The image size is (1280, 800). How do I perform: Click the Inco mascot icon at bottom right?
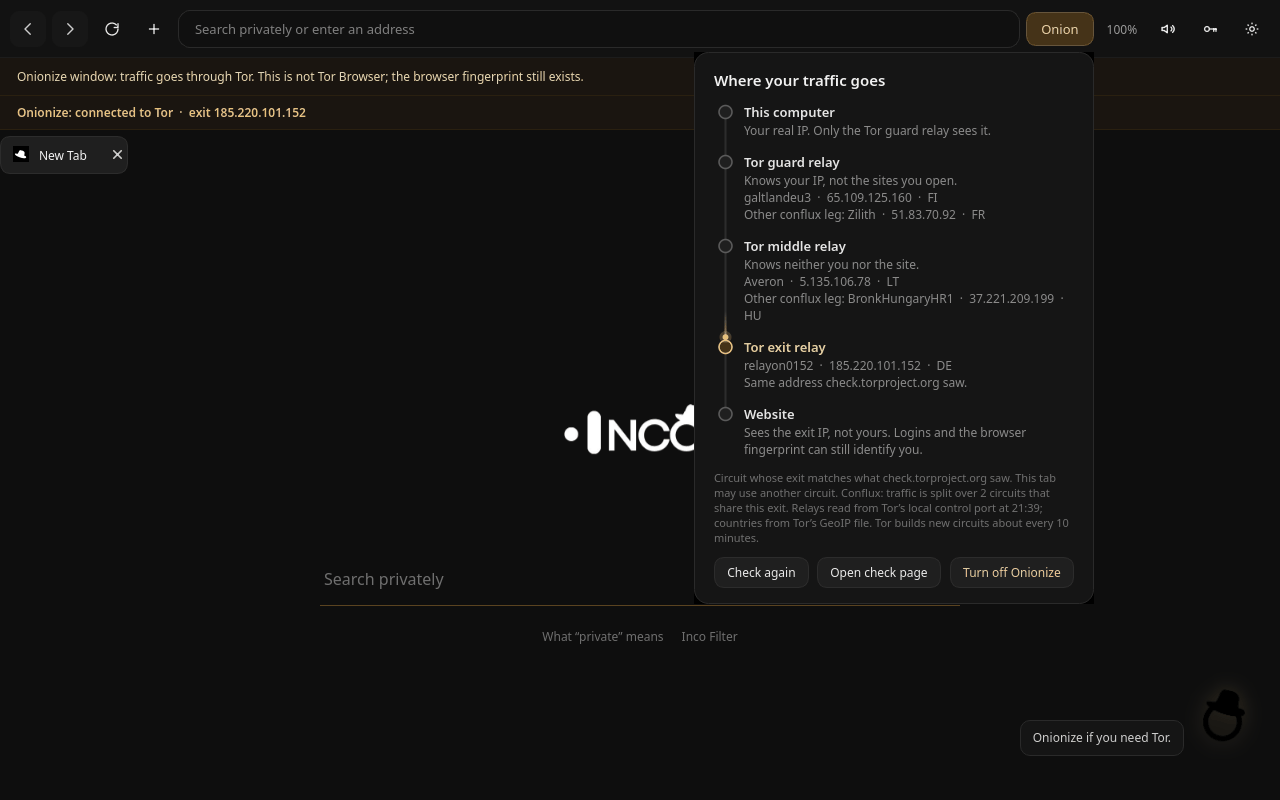coord(1223,715)
